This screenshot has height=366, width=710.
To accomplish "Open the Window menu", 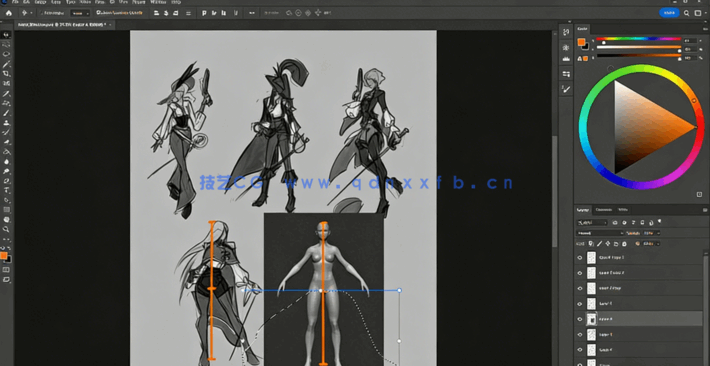I will pyautogui.click(x=158, y=2).
